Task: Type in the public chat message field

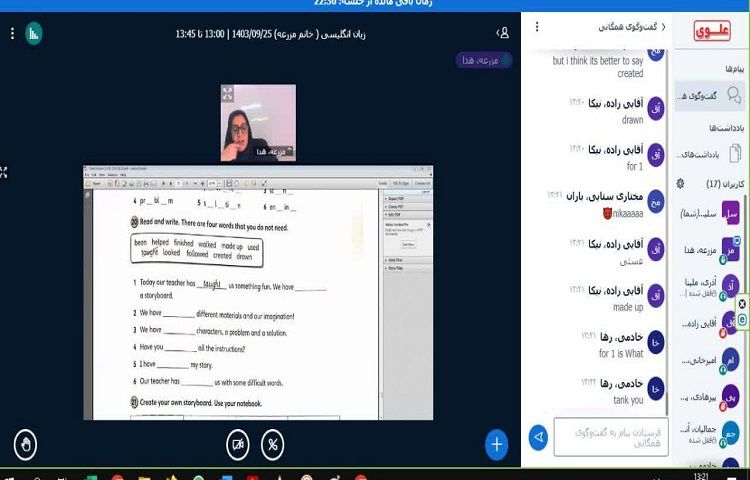Action: (x=611, y=437)
